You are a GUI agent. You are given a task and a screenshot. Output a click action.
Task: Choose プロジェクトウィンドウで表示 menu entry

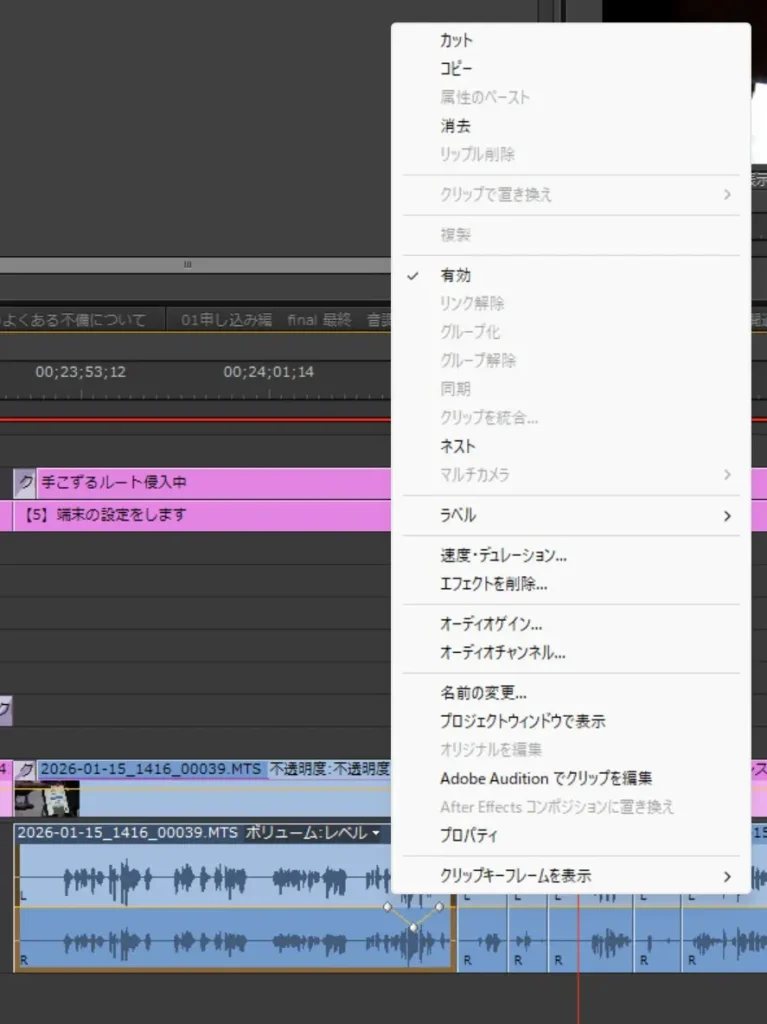tap(522, 720)
